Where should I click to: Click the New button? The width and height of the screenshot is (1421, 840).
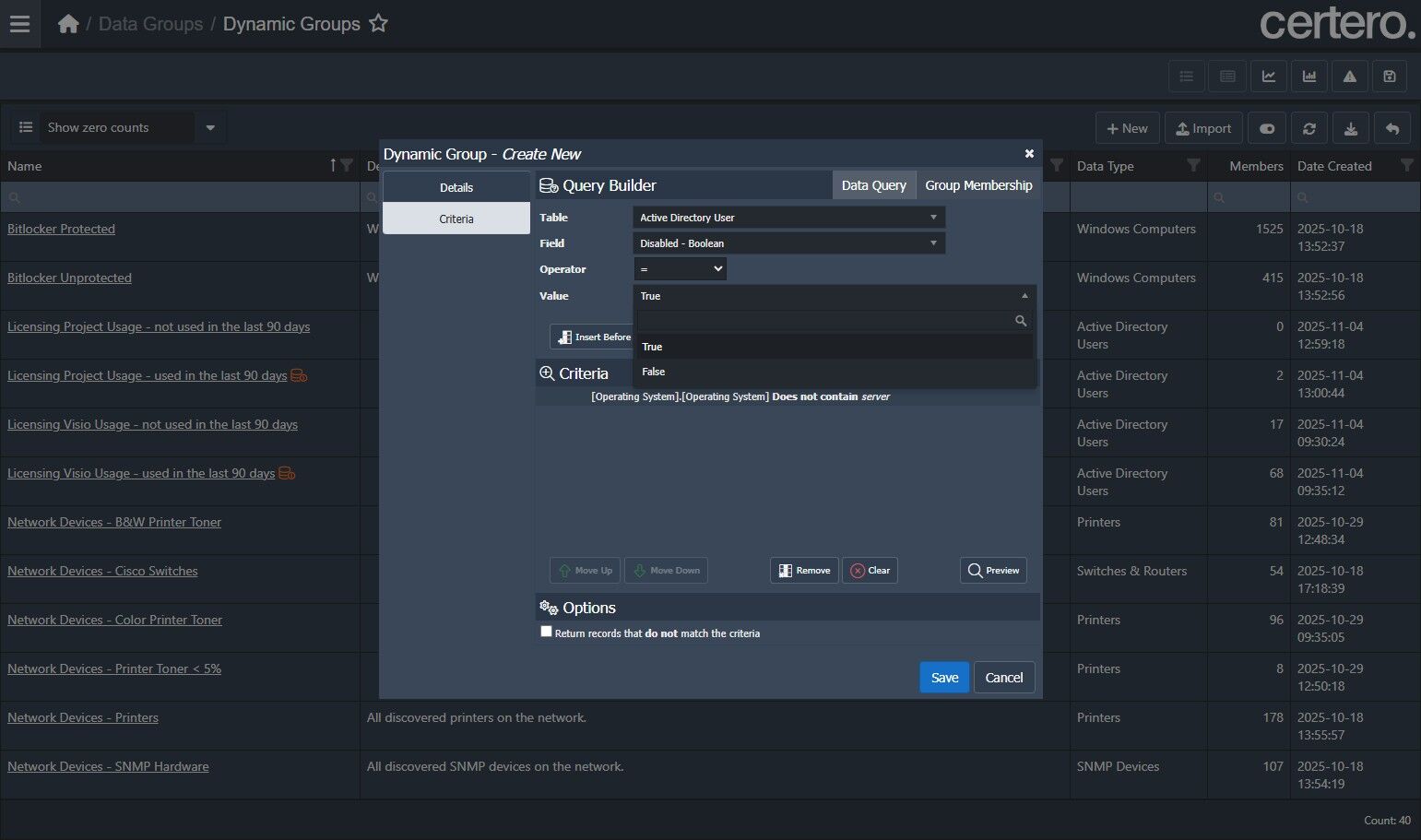1127,129
